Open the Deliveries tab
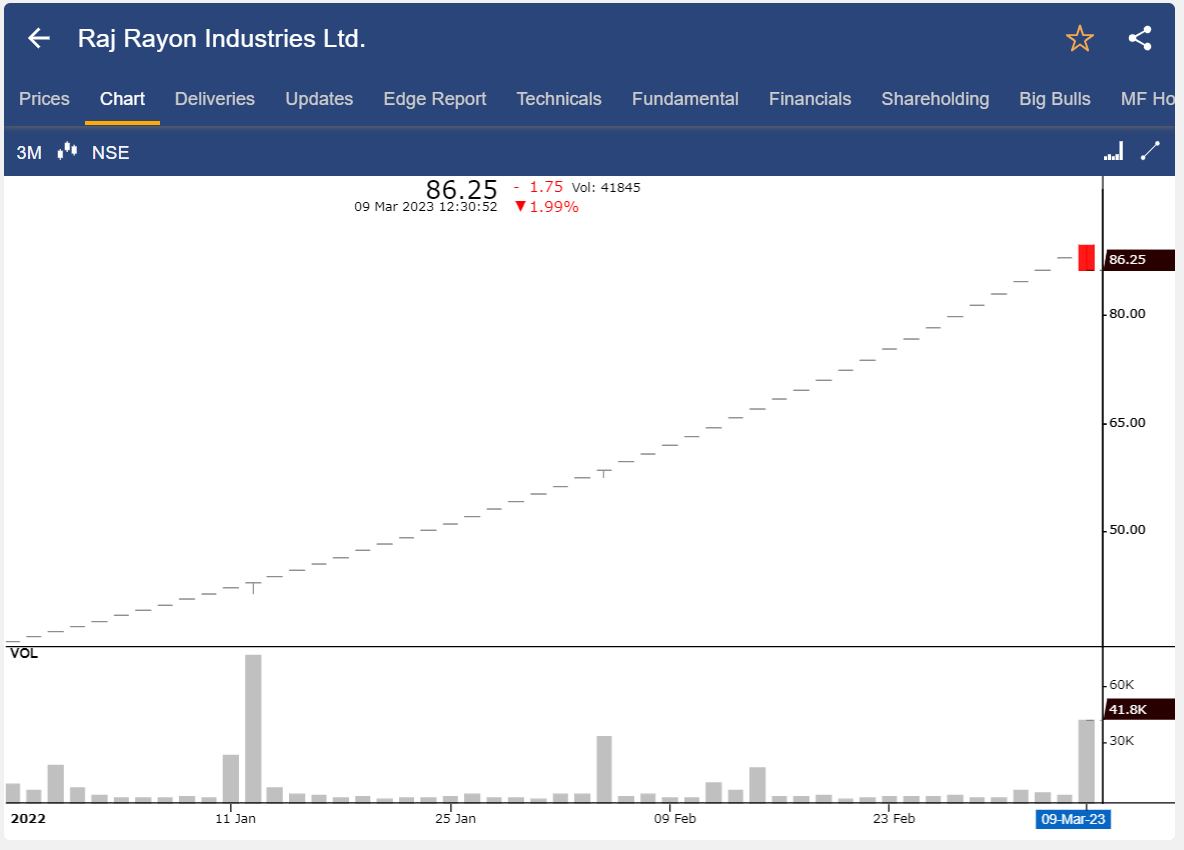Screen dimensions: 1184x850 tap(214, 99)
